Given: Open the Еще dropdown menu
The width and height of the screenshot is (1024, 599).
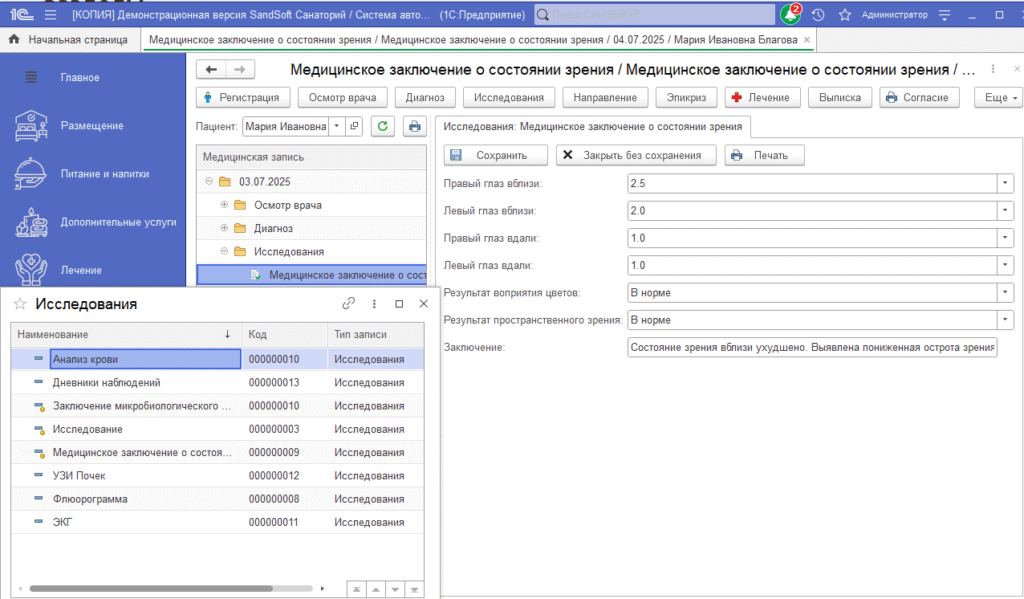Looking at the screenshot, I should click(1002, 98).
